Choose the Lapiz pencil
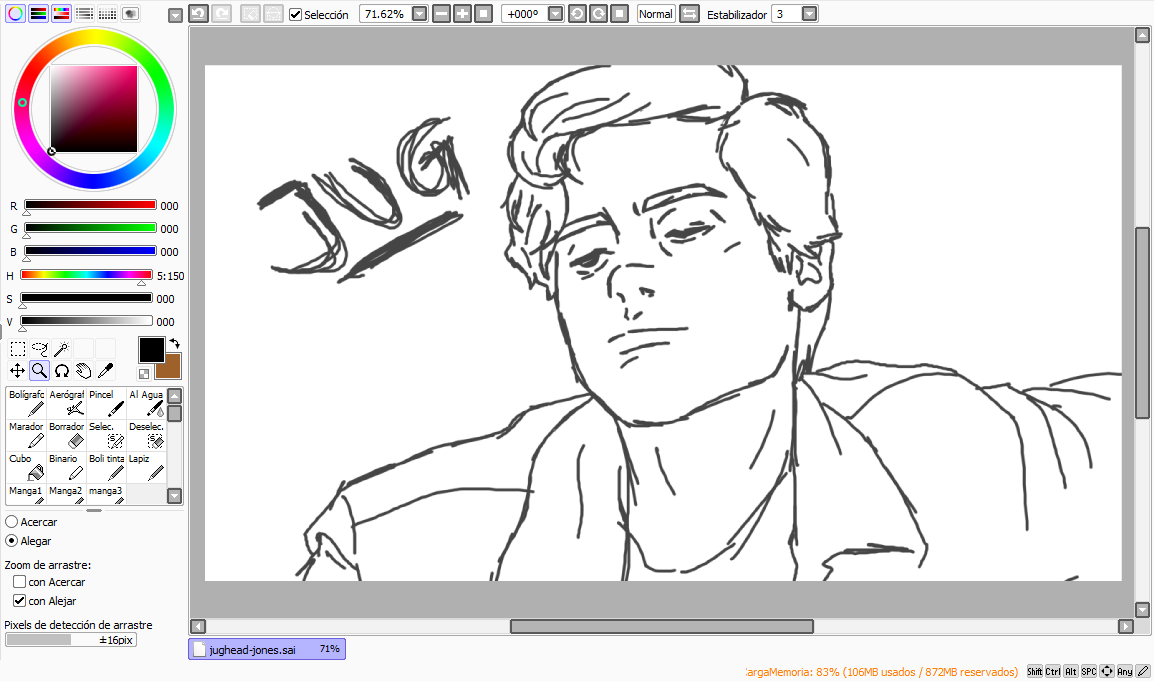Screen dimensions: 1154x686 [x=146, y=467]
